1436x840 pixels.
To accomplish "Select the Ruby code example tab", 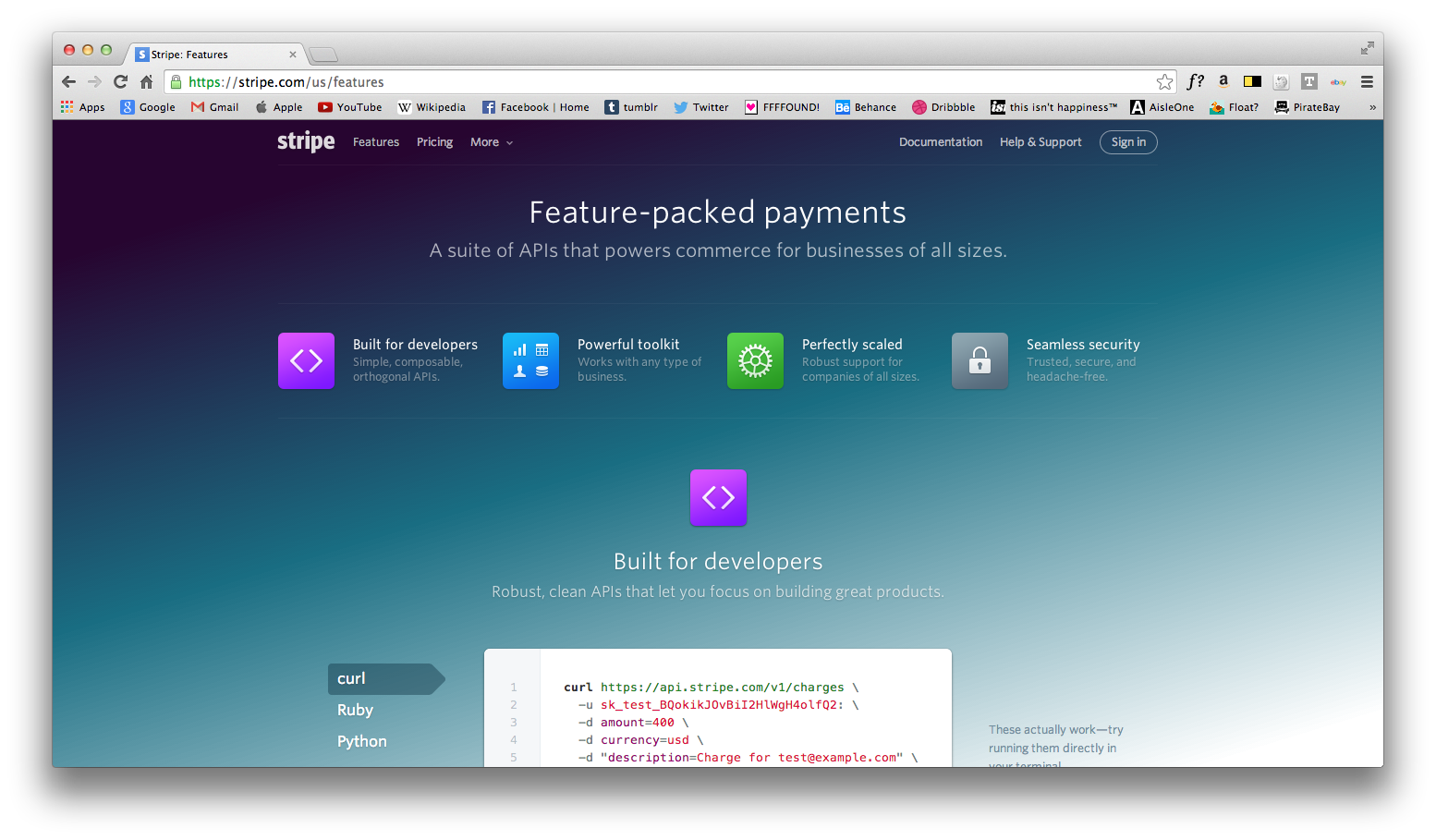I will point(355,710).
